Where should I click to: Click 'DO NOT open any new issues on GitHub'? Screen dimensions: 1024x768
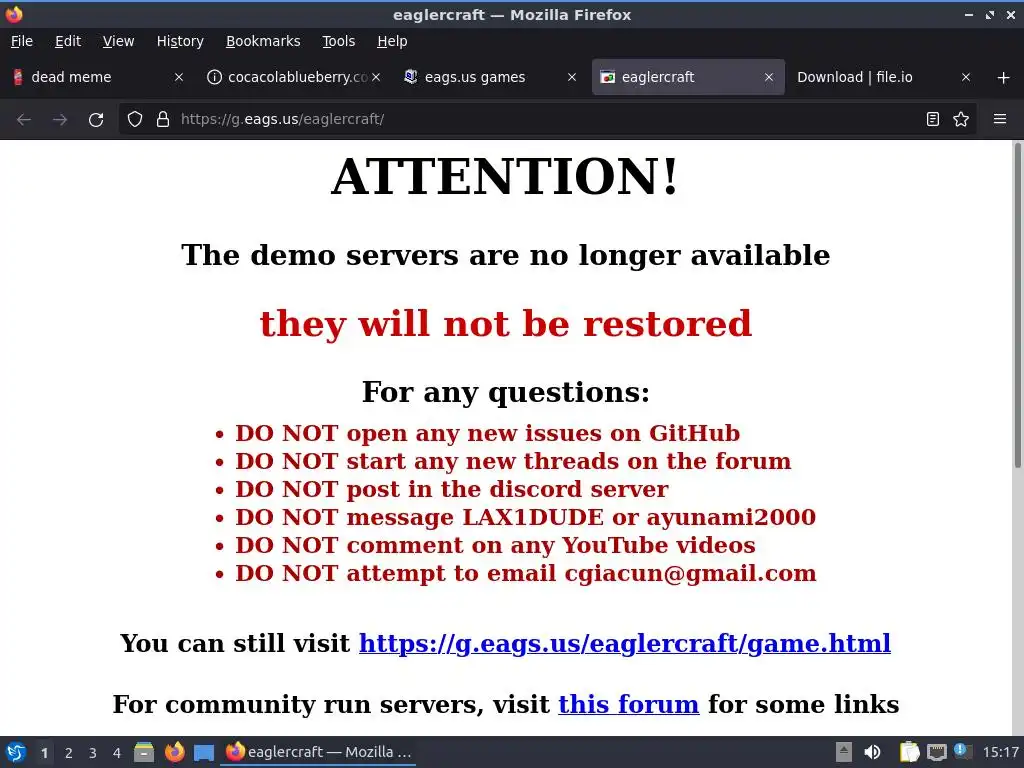click(487, 433)
